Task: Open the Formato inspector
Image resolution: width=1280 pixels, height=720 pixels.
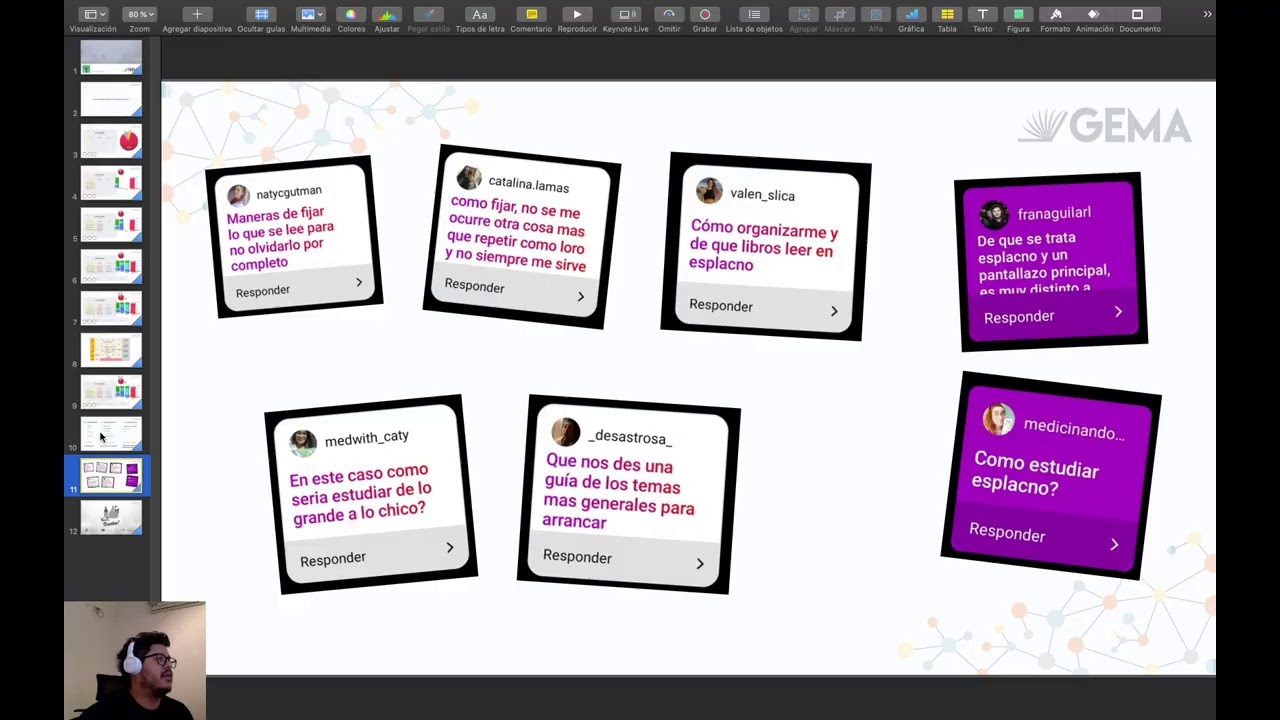Action: click(1055, 14)
